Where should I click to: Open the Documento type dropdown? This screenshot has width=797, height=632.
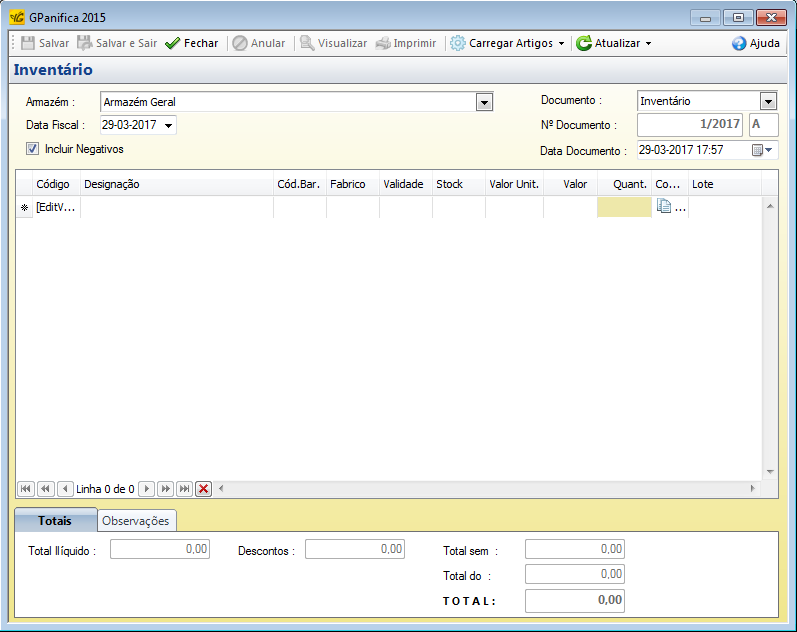point(768,101)
